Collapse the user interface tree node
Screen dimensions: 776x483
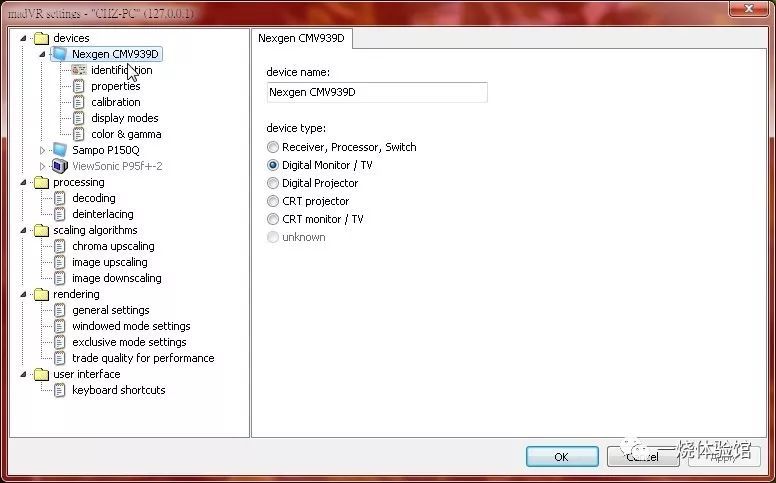click(x=23, y=374)
